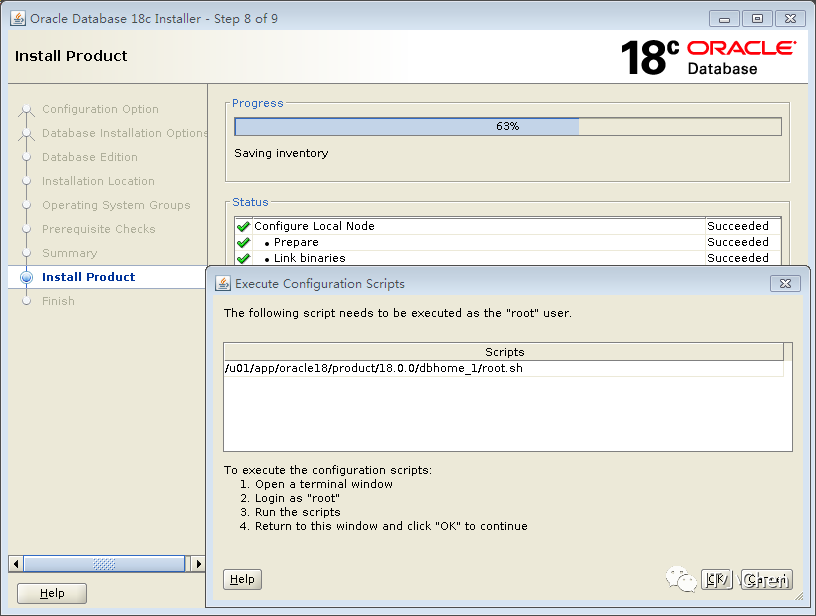816x616 pixels.
Task: Click the Configure Local Node label
Action: coord(314,226)
